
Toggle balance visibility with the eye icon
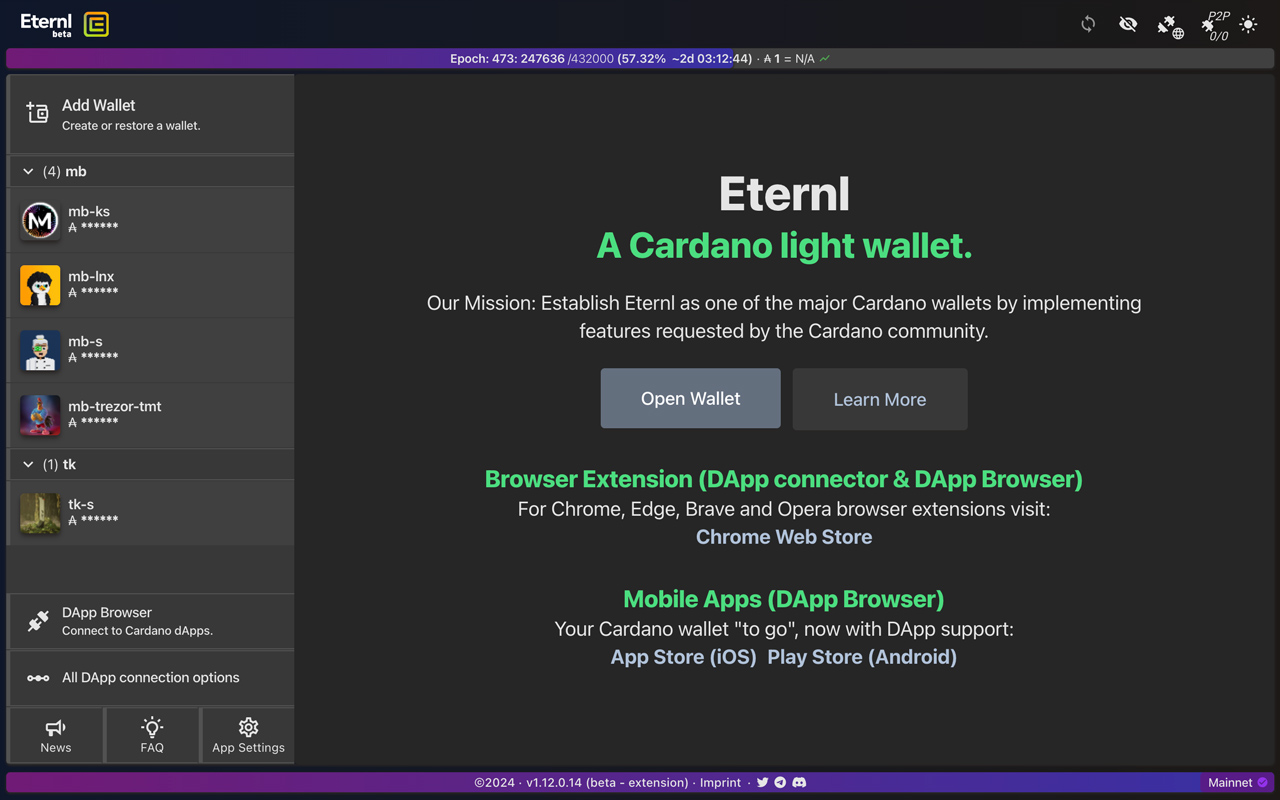click(1128, 24)
